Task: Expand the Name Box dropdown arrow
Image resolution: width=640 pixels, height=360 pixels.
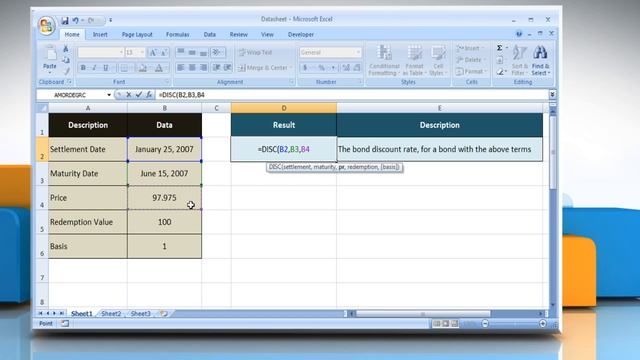Action: (109, 95)
